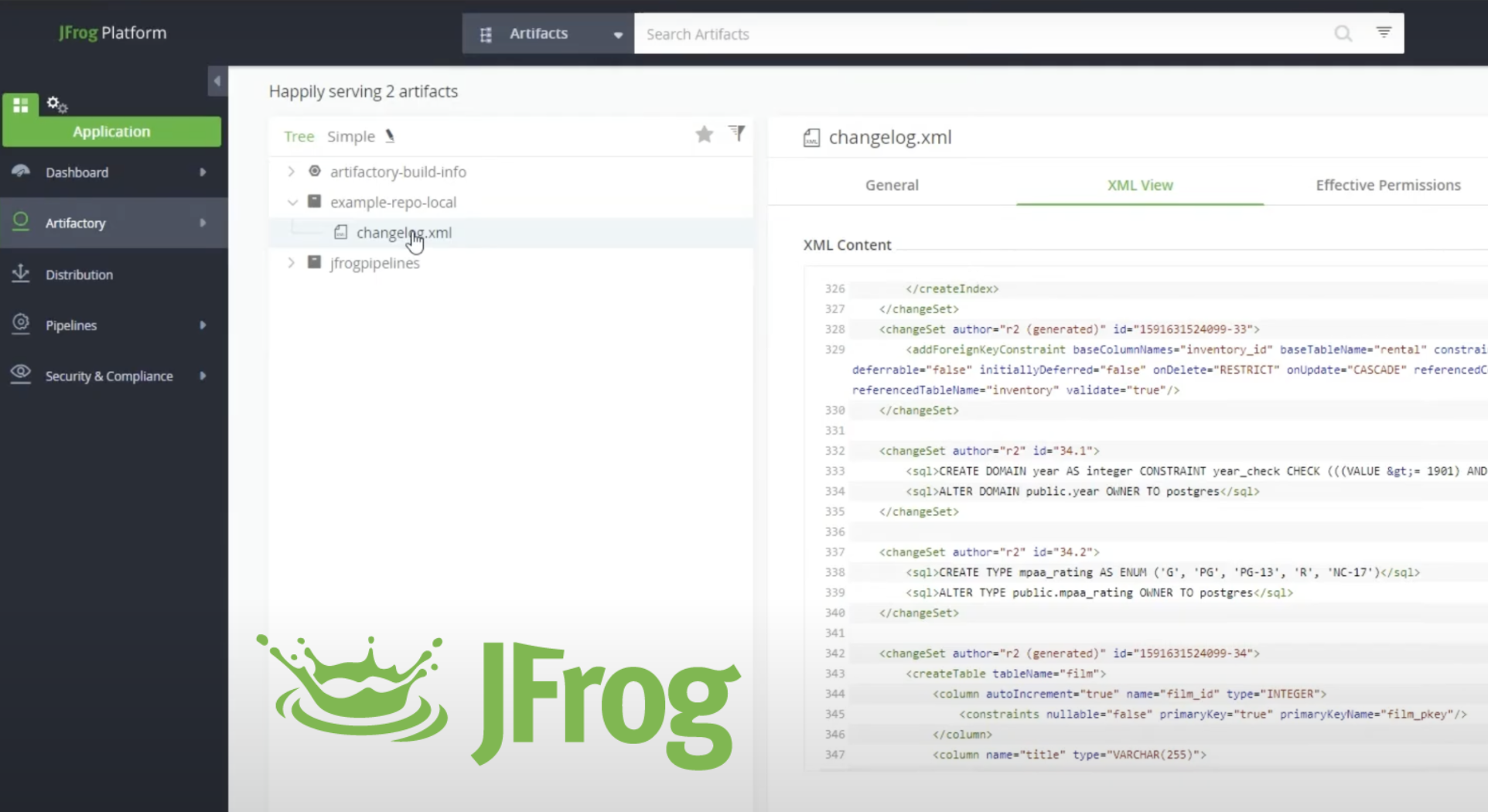Select changelog.xml in the tree
1488x812 pixels.
tap(404, 232)
